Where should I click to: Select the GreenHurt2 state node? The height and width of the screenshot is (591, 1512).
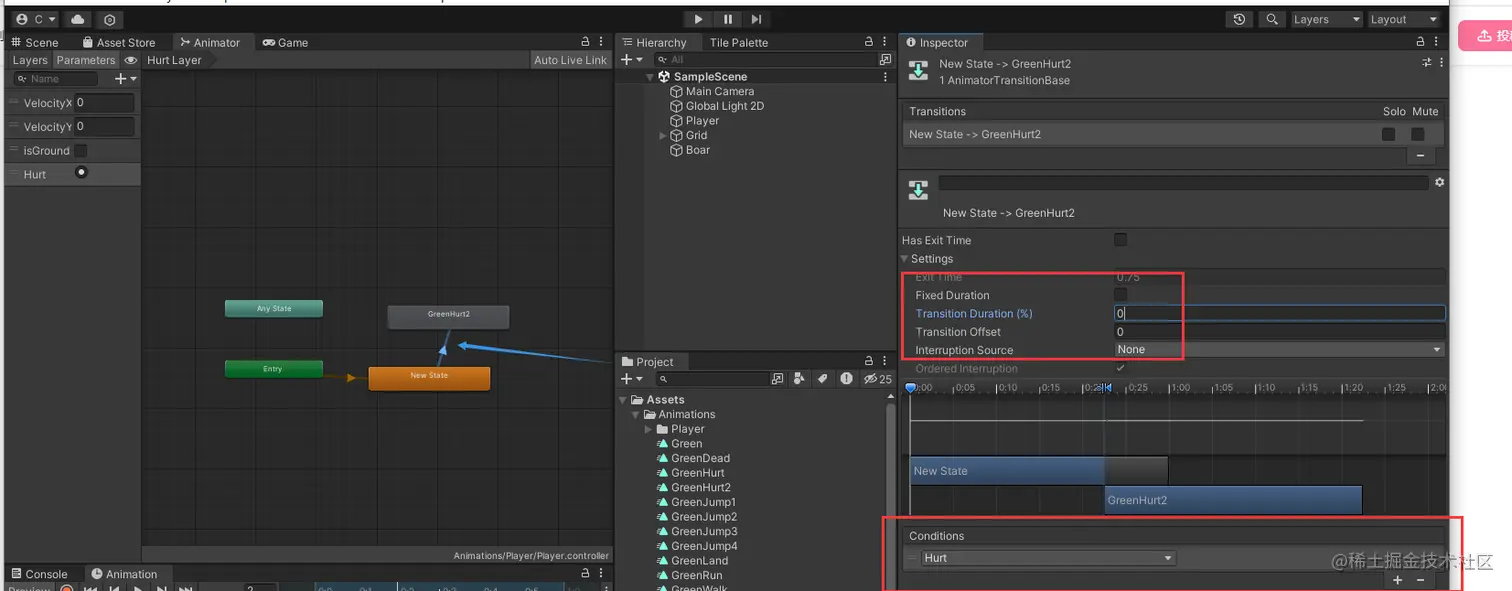[449, 316]
